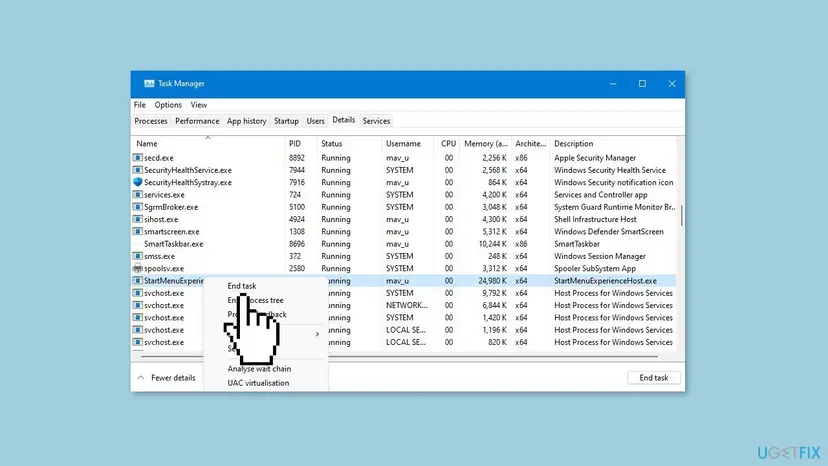Image resolution: width=828 pixels, height=466 pixels.
Task: Choose End task in the context menu
Action: pyautogui.click(x=242, y=286)
